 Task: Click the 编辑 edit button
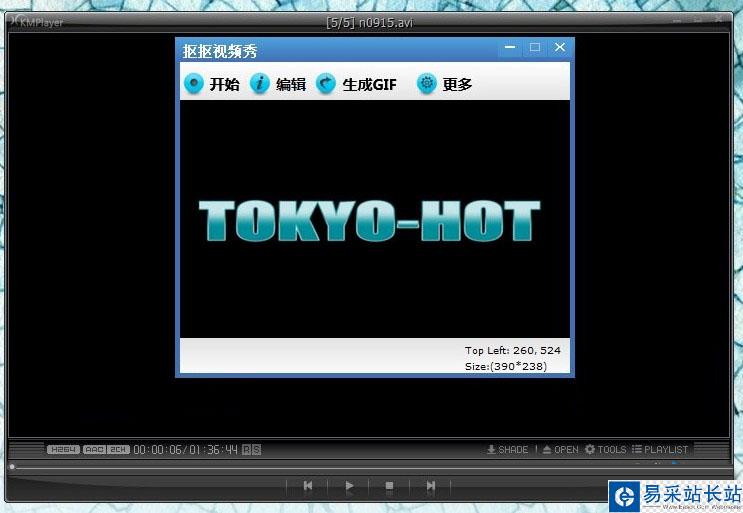(x=278, y=84)
